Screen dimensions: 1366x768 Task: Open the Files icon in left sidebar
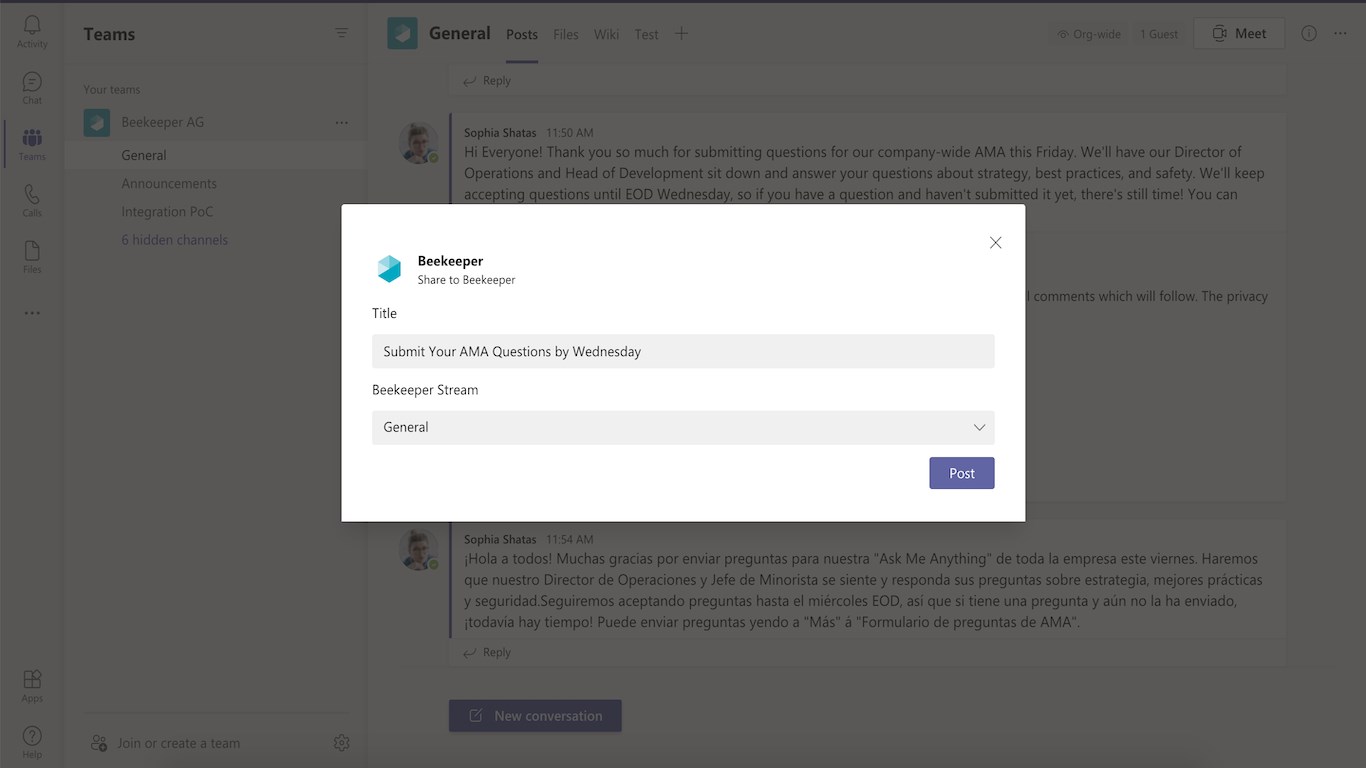pyautogui.click(x=32, y=256)
